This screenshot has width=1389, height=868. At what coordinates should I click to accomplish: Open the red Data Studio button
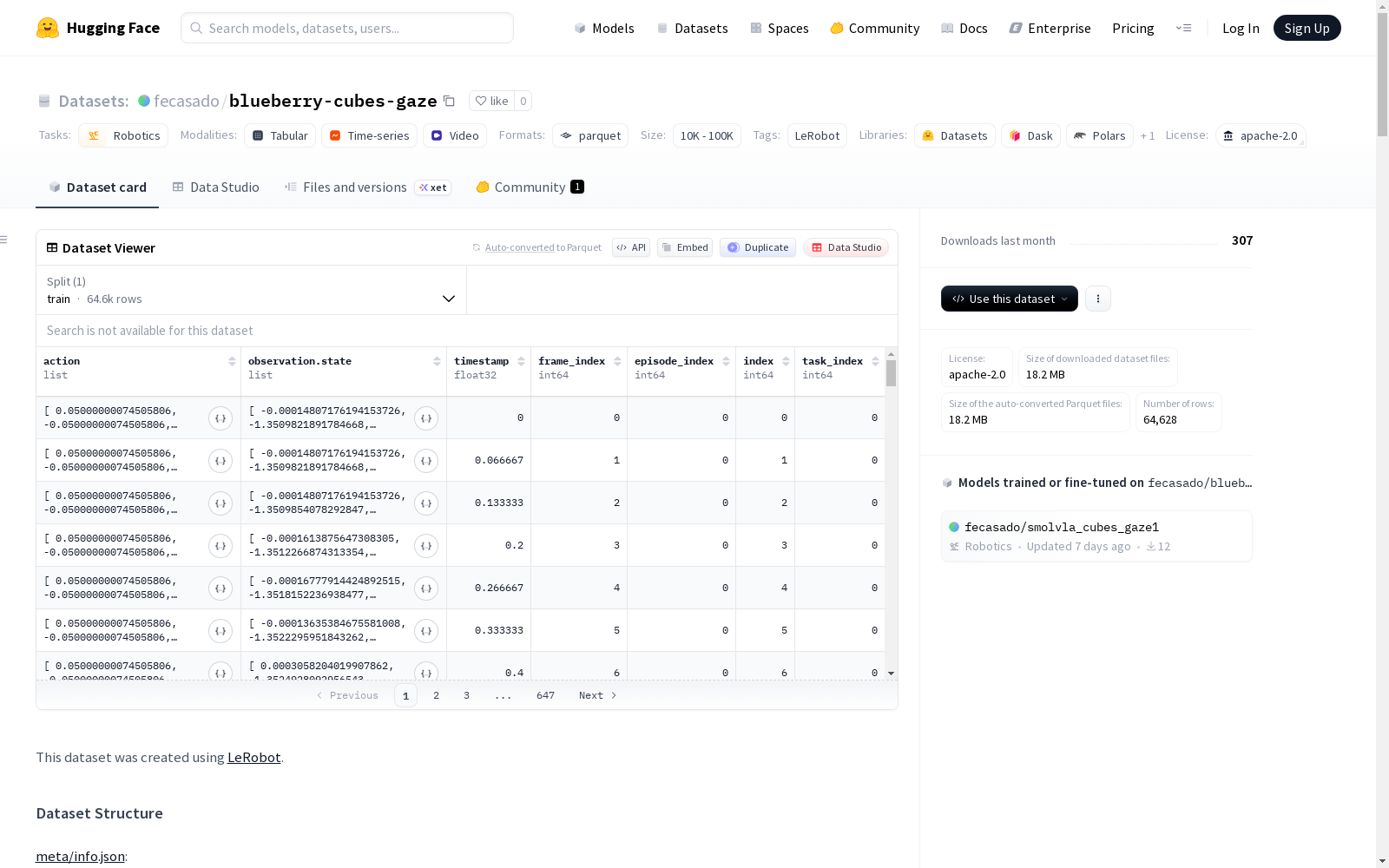[x=846, y=247]
